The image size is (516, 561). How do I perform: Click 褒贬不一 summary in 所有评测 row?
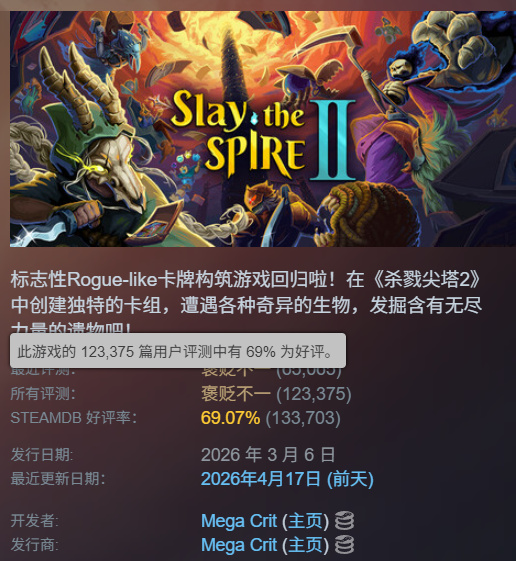(x=236, y=394)
